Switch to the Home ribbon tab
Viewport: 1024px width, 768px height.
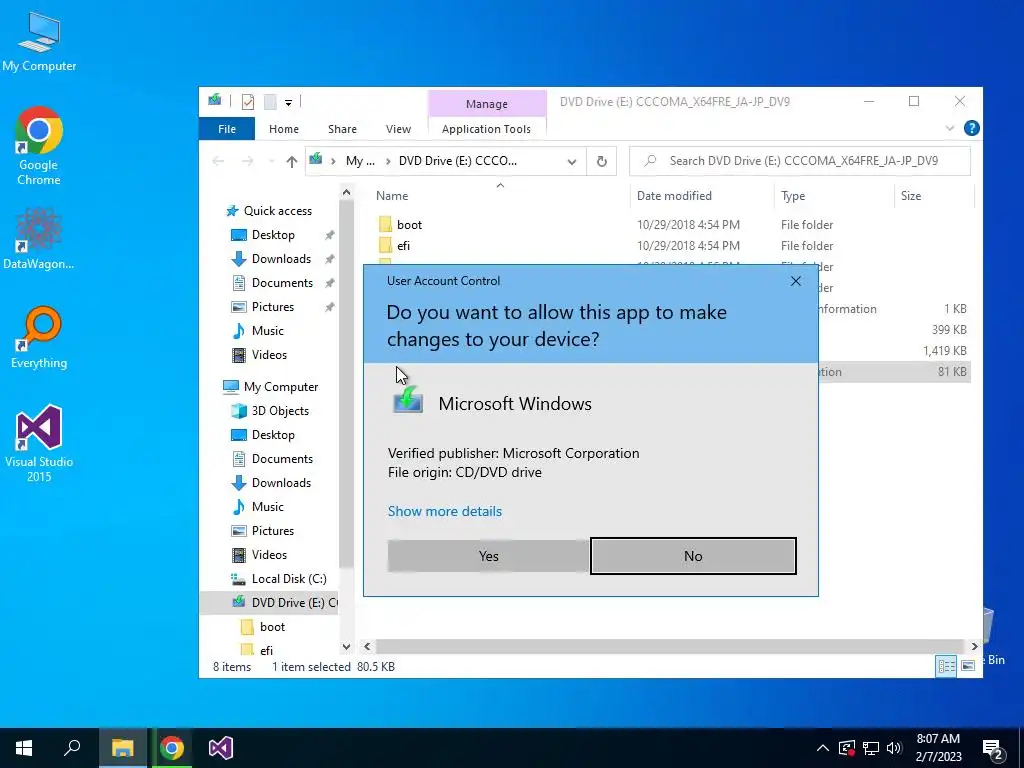[x=283, y=129]
